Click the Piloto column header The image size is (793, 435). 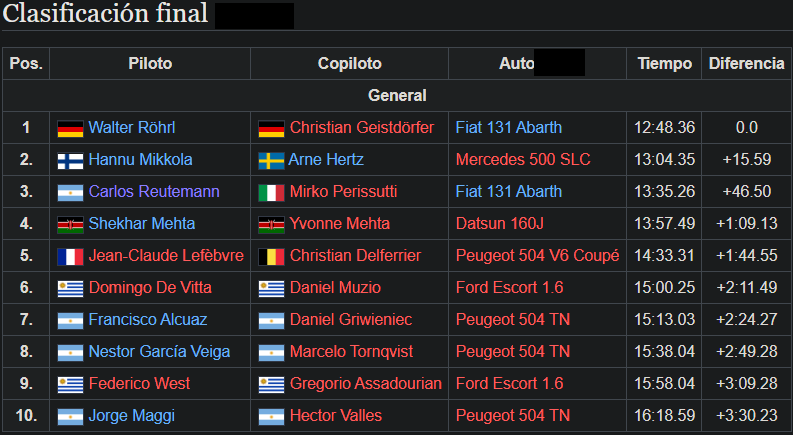[x=150, y=63]
